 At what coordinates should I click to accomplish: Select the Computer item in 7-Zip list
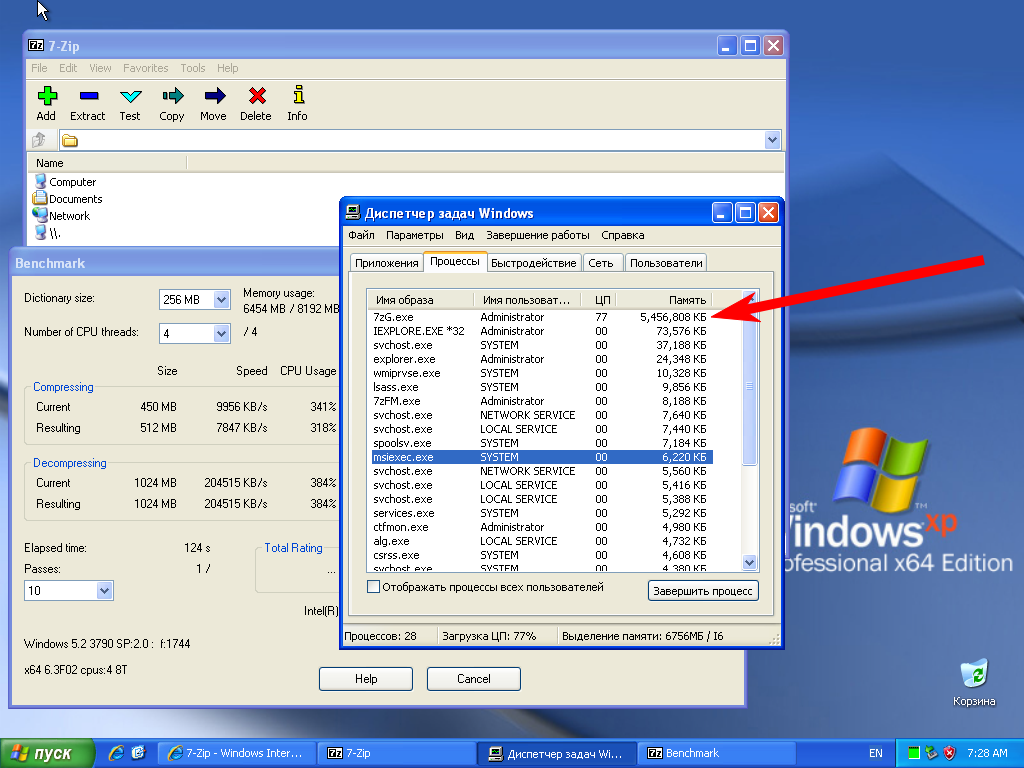(x=65, y=182)
